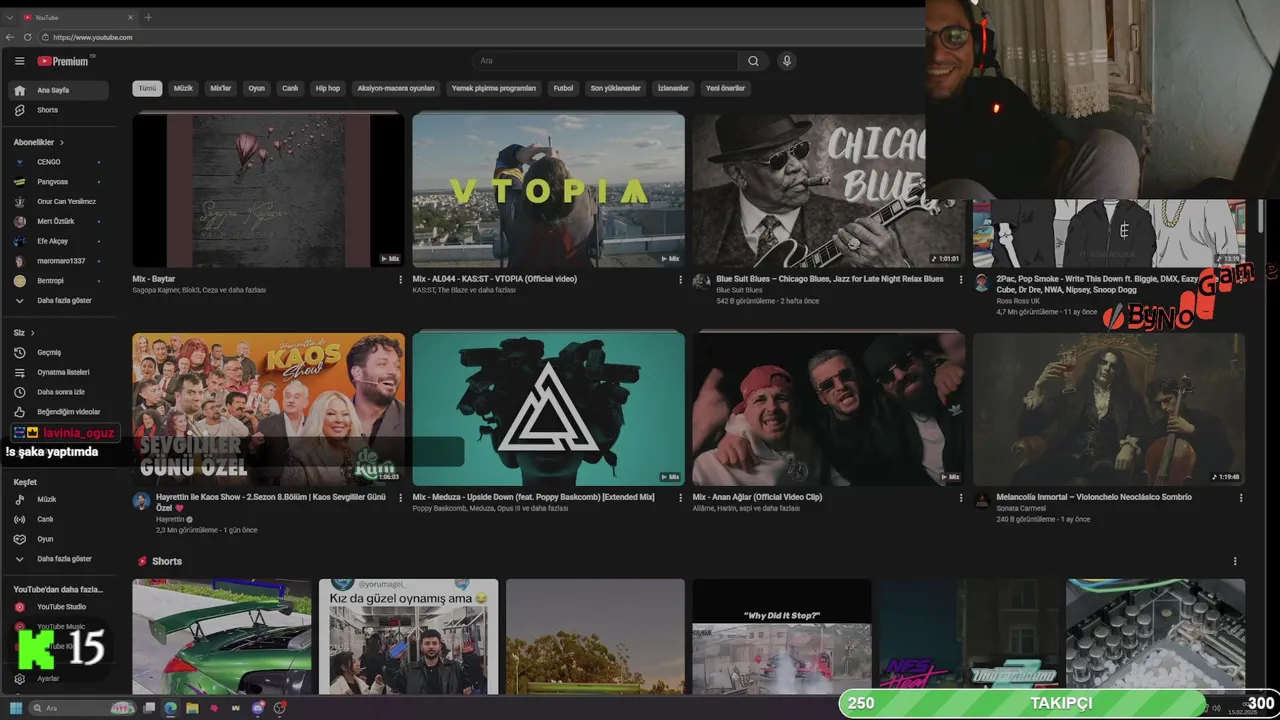Open options for Hayrettin Kaos Show video
This screenshot has width=1280, height=720.
[x=400, y=498]
